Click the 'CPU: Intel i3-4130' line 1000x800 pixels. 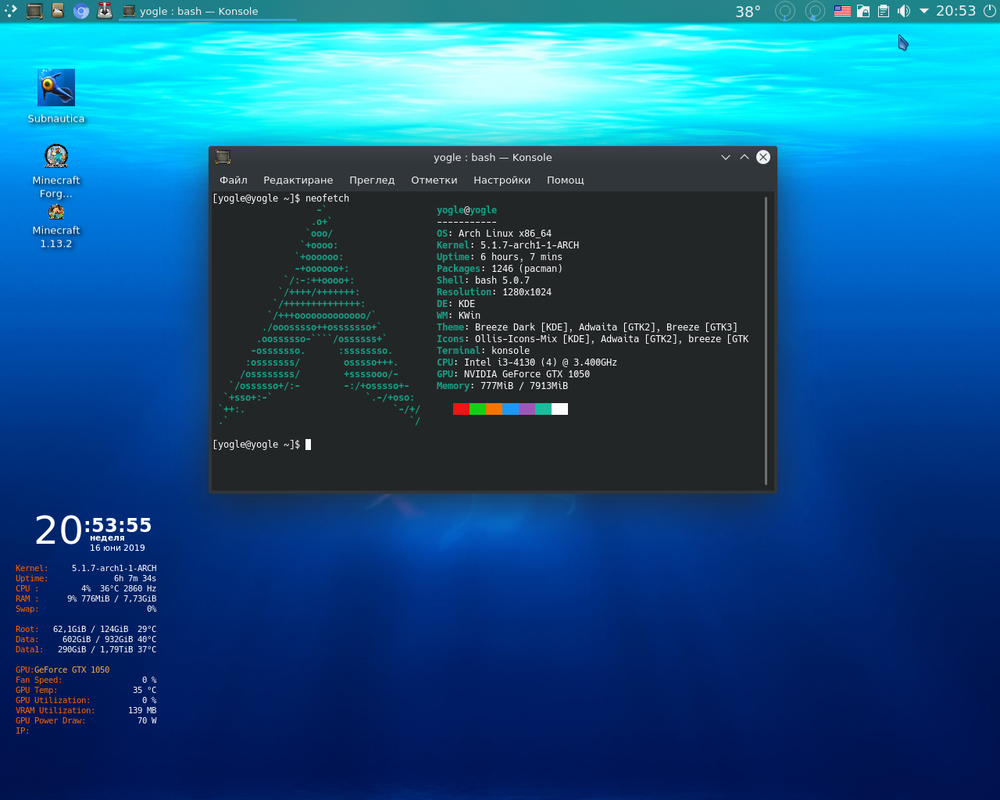point(527,362)
